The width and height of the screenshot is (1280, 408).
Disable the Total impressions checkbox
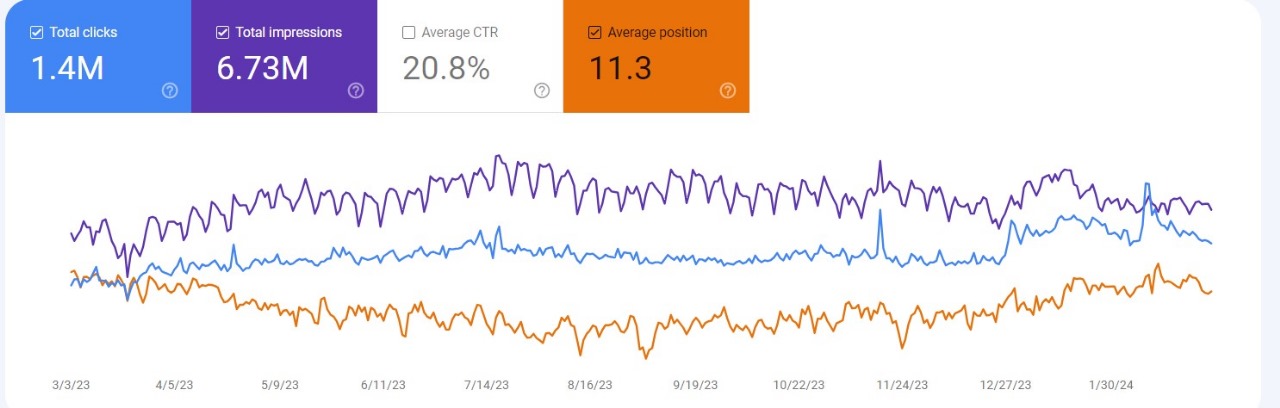pyautogui.click(x=223, y=33)
